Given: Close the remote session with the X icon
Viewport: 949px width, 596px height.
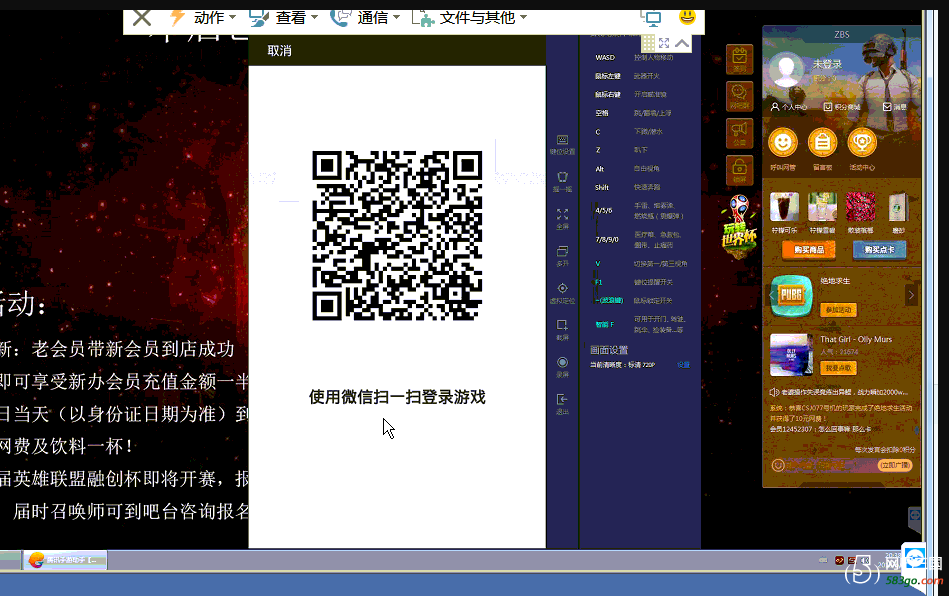Looking at the screenshot, I should (x=142, y=18).
